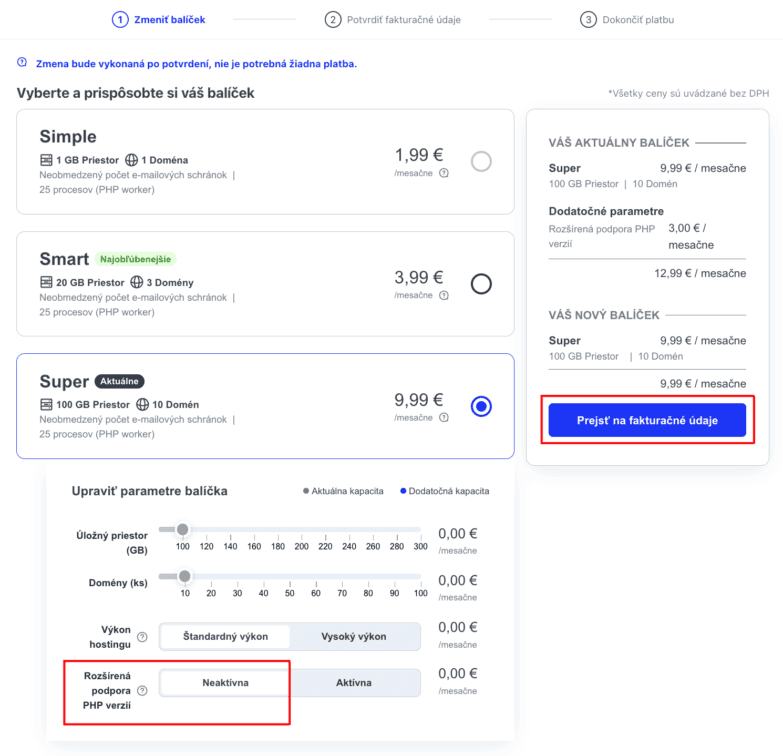Click the help icon beside Super's monthly price

coord(444,418)
